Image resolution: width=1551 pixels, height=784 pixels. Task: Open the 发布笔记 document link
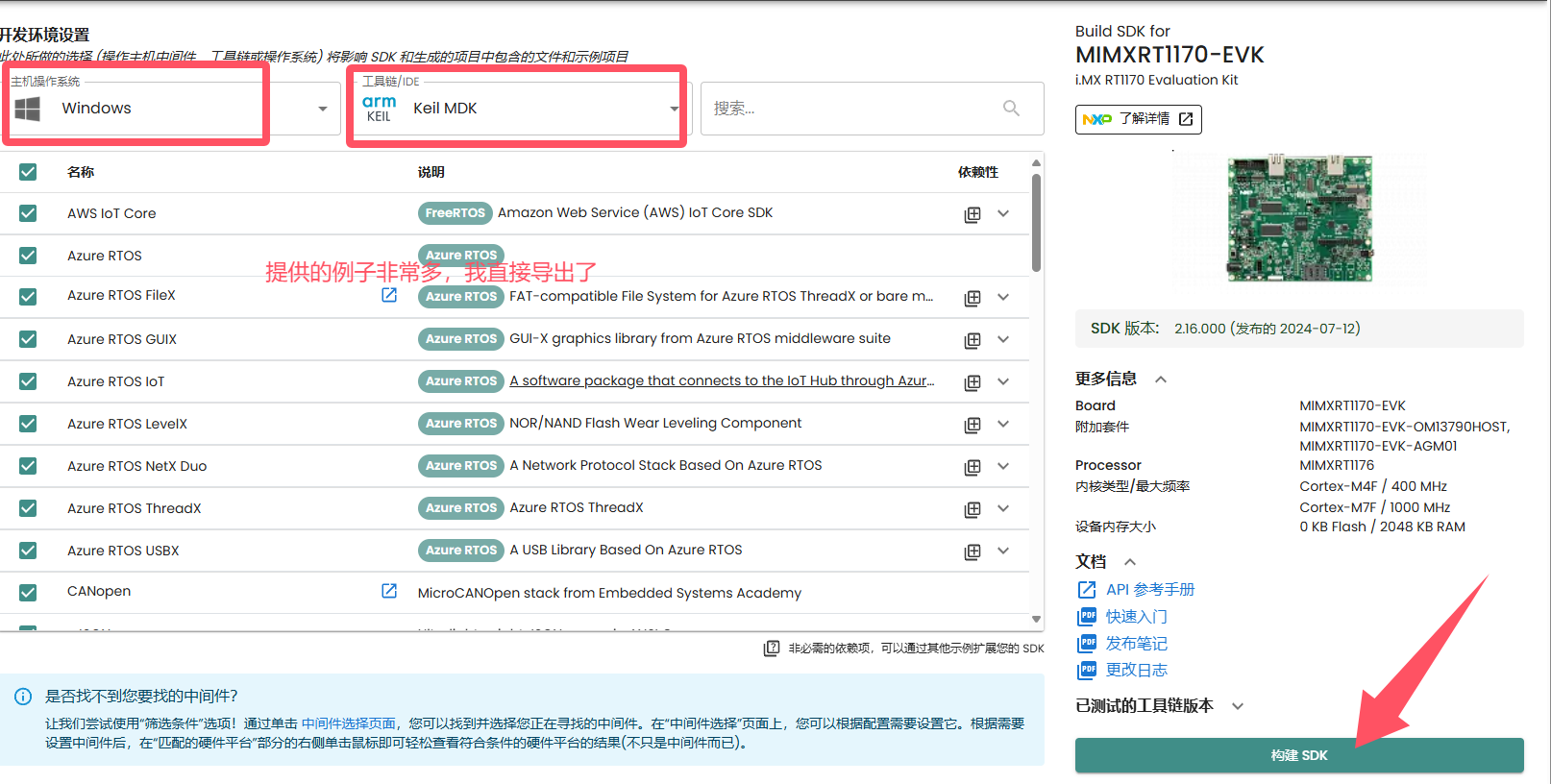pyautogui.click(x=1137, y=643)
